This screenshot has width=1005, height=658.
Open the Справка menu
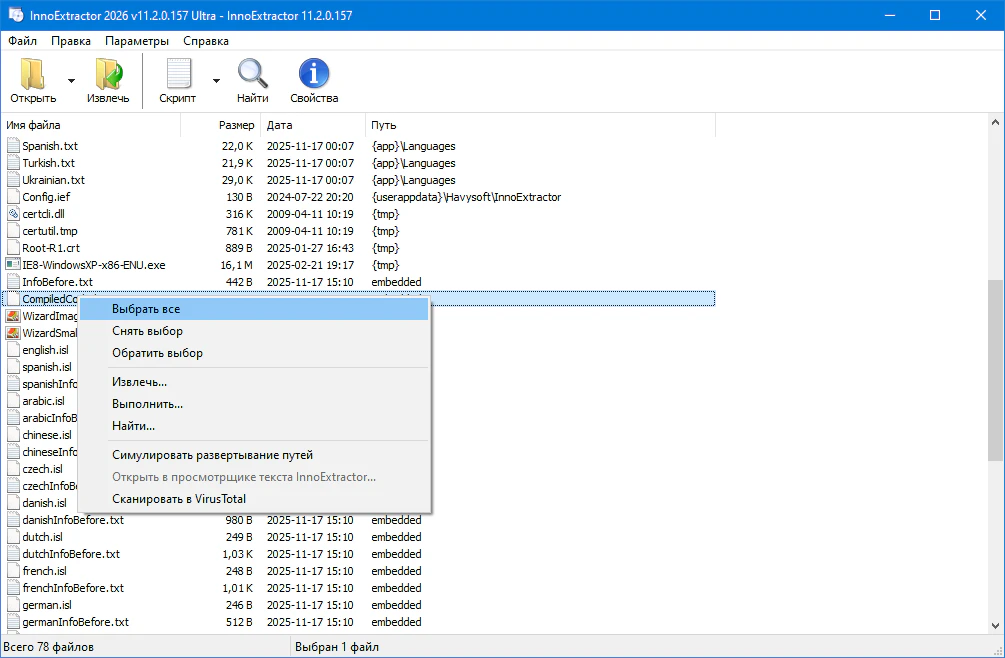(206, 41)
